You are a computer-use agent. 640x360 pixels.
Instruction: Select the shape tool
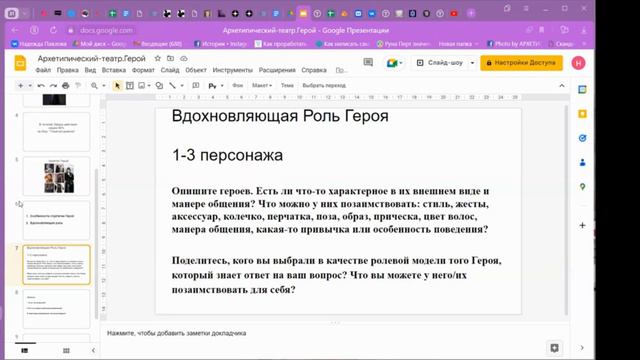tap(159, 86)
